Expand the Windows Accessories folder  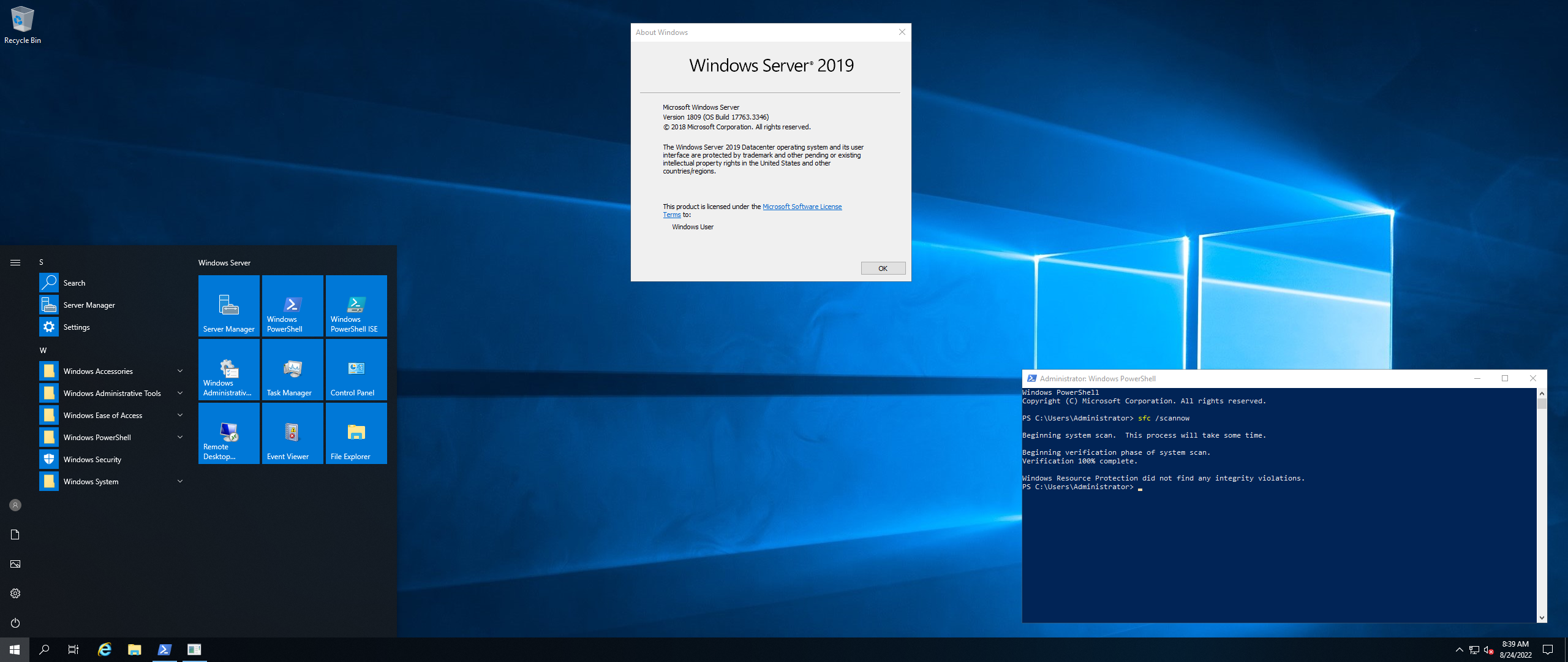click(x=113, y=371)
